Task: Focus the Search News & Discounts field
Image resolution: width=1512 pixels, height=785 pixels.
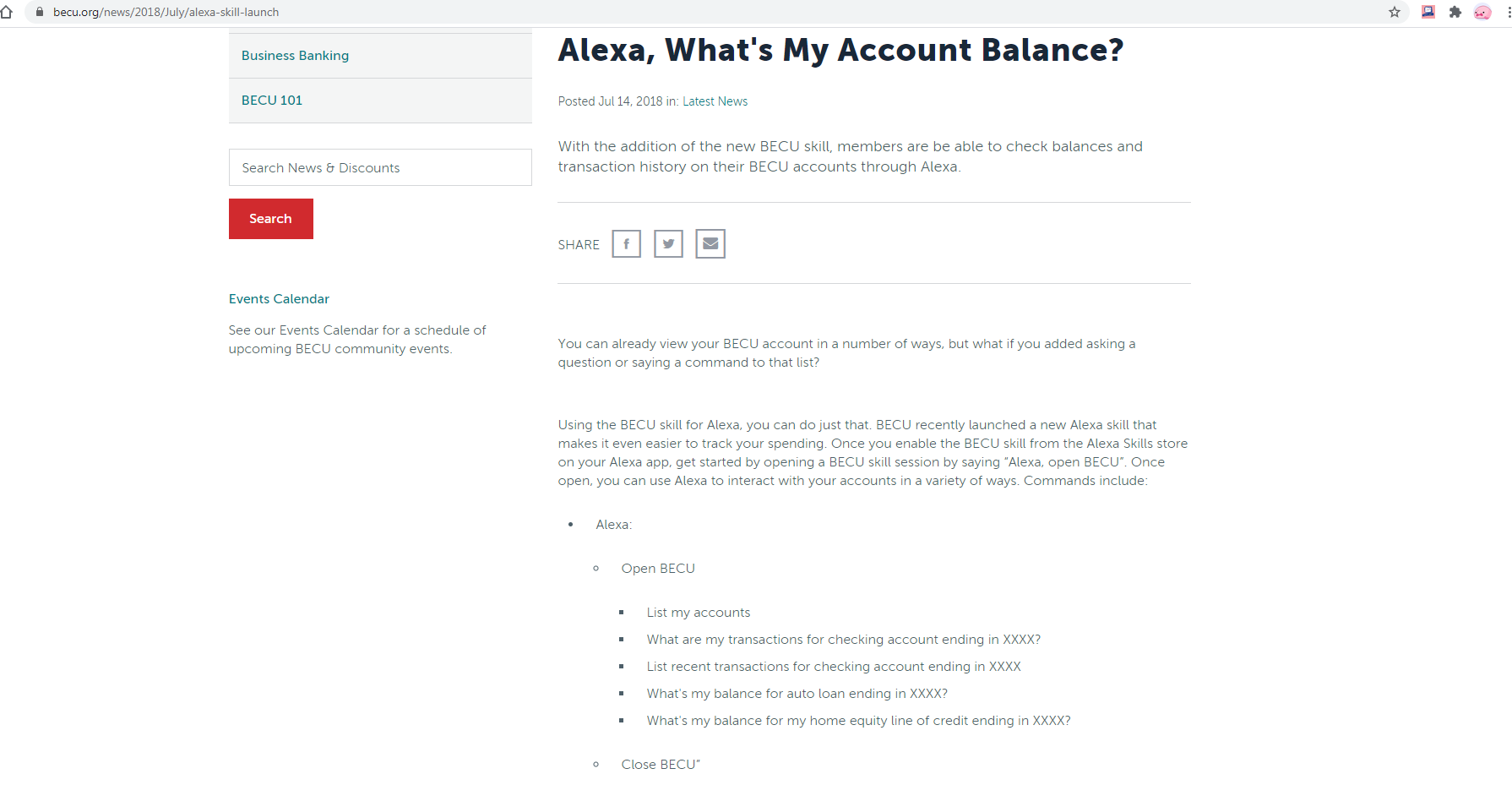Action: click(x=380, y=167)
